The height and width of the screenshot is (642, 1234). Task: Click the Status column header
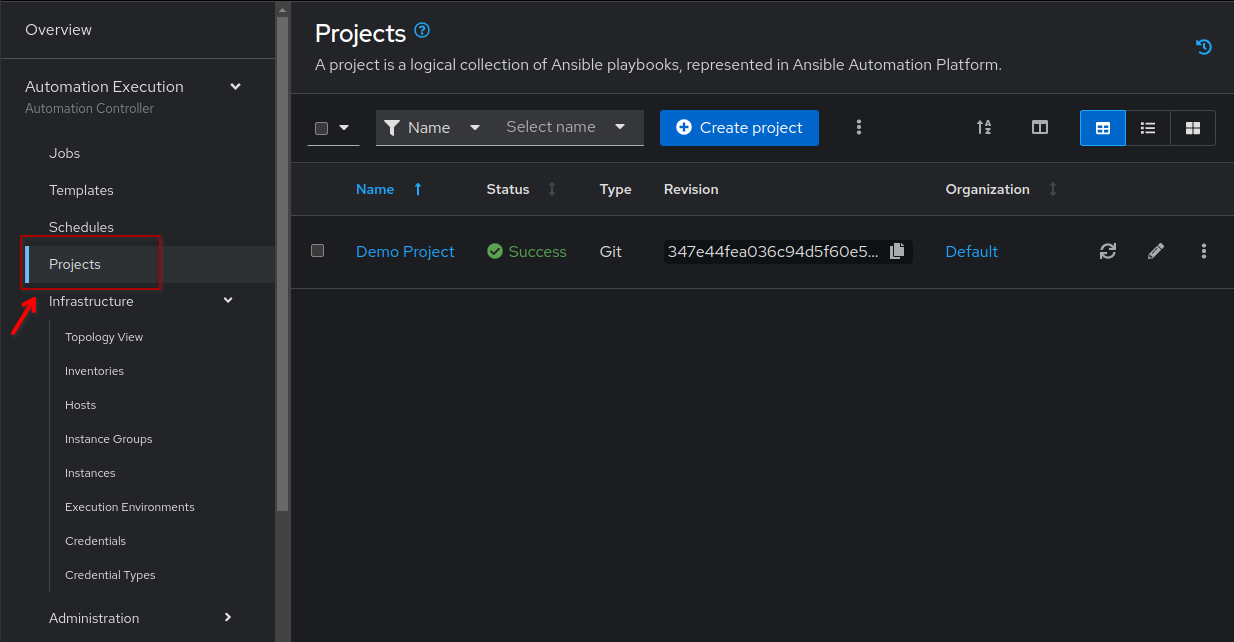coord(508,189)
